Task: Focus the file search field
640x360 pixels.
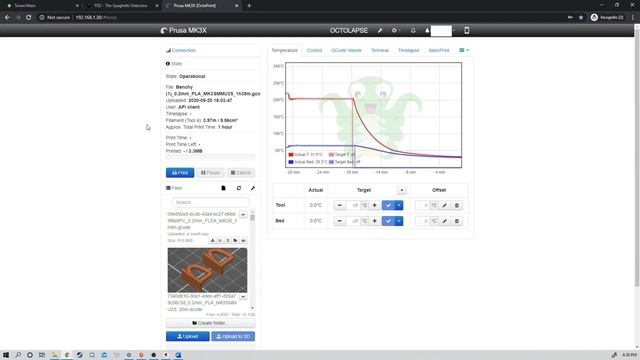Action: [x=211, y=202]
